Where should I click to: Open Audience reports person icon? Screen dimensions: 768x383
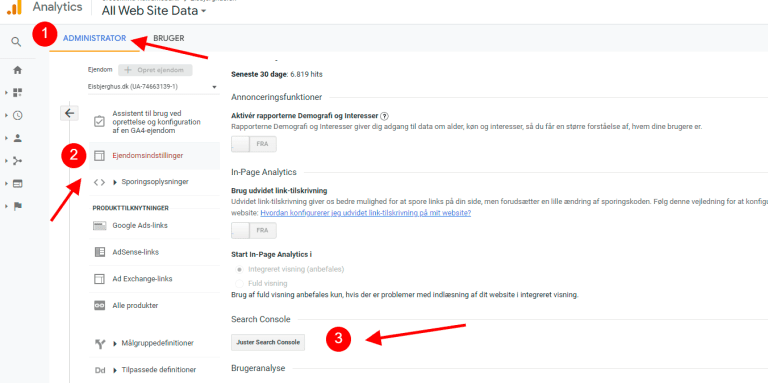coord(18,138)
